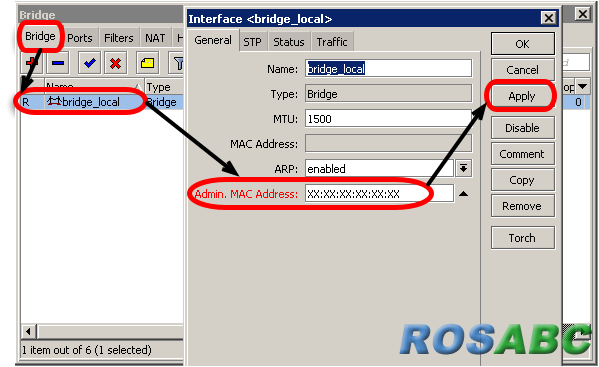Click the Admin. MAC Address input field
This screenshot has height=367, width=599.
[x=379, y=194]
